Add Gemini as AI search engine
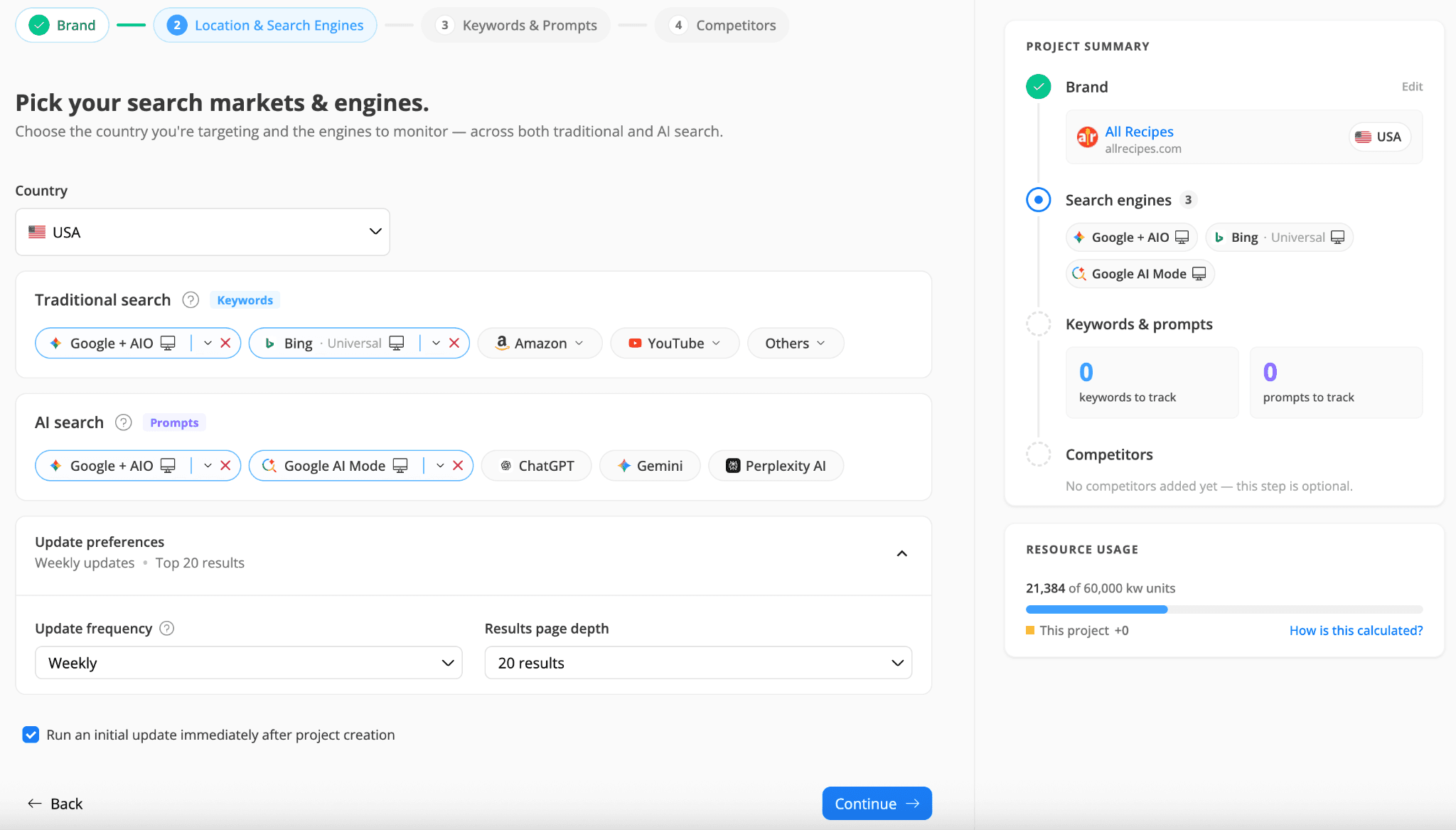 click(650, 466)
